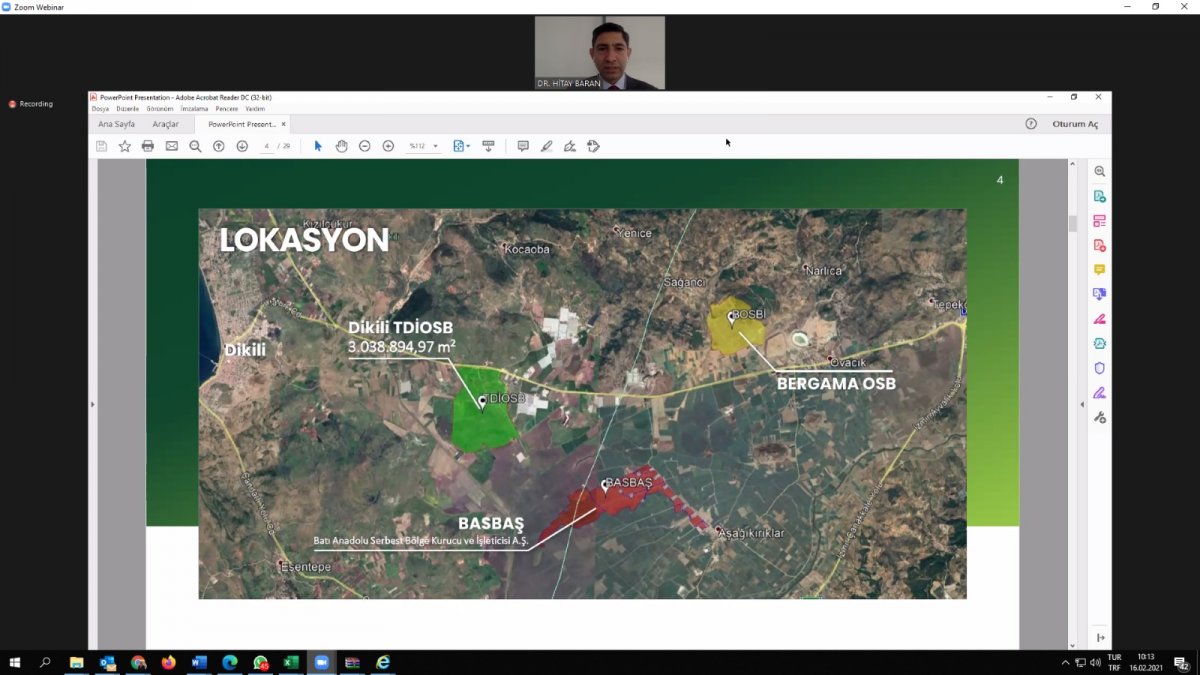
Task: Click the scroll down arrow of the document
Action: coord(1073,645)
